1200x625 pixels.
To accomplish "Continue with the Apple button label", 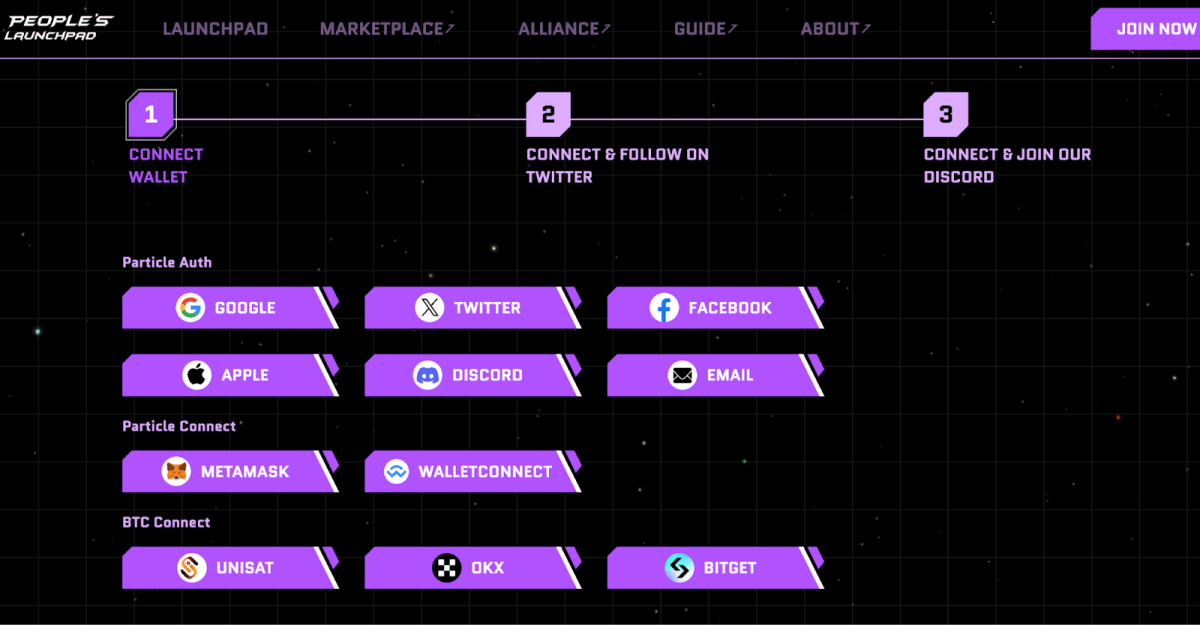I will pos(245,375).
